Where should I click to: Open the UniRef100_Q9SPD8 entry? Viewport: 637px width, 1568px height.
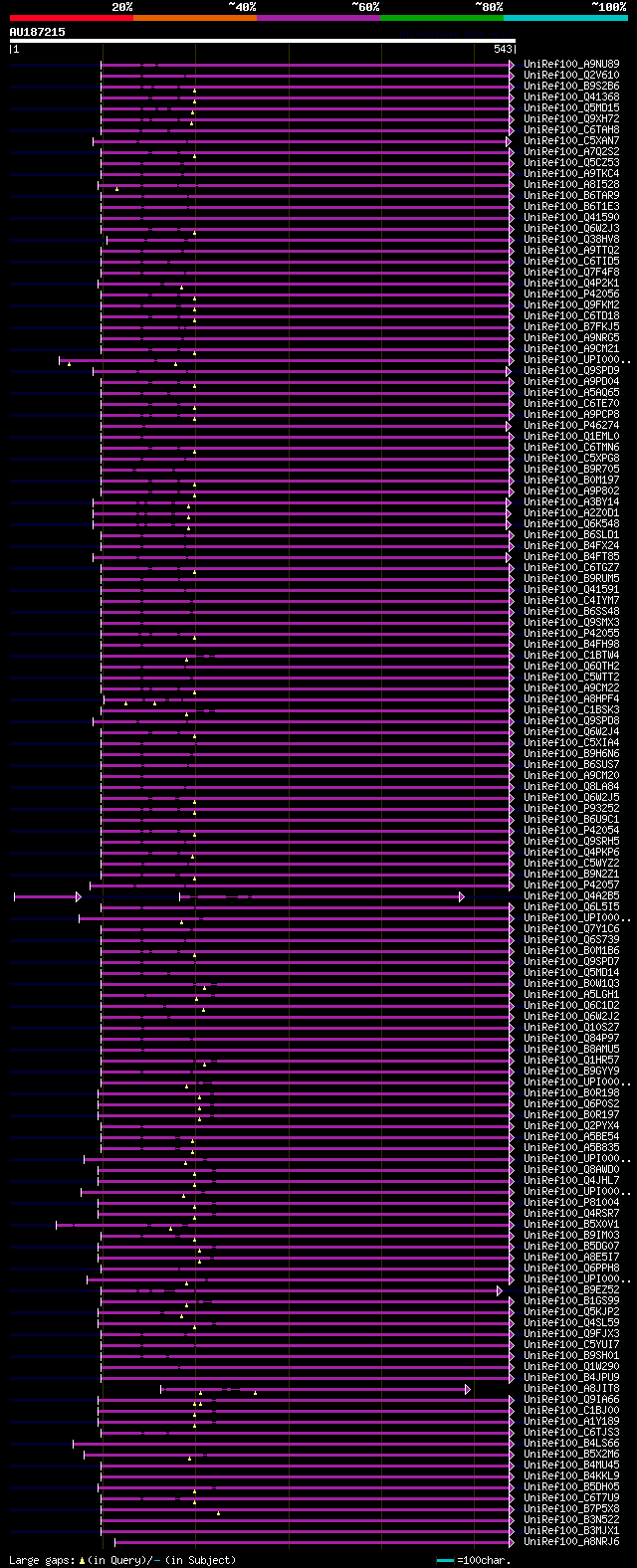571,721
